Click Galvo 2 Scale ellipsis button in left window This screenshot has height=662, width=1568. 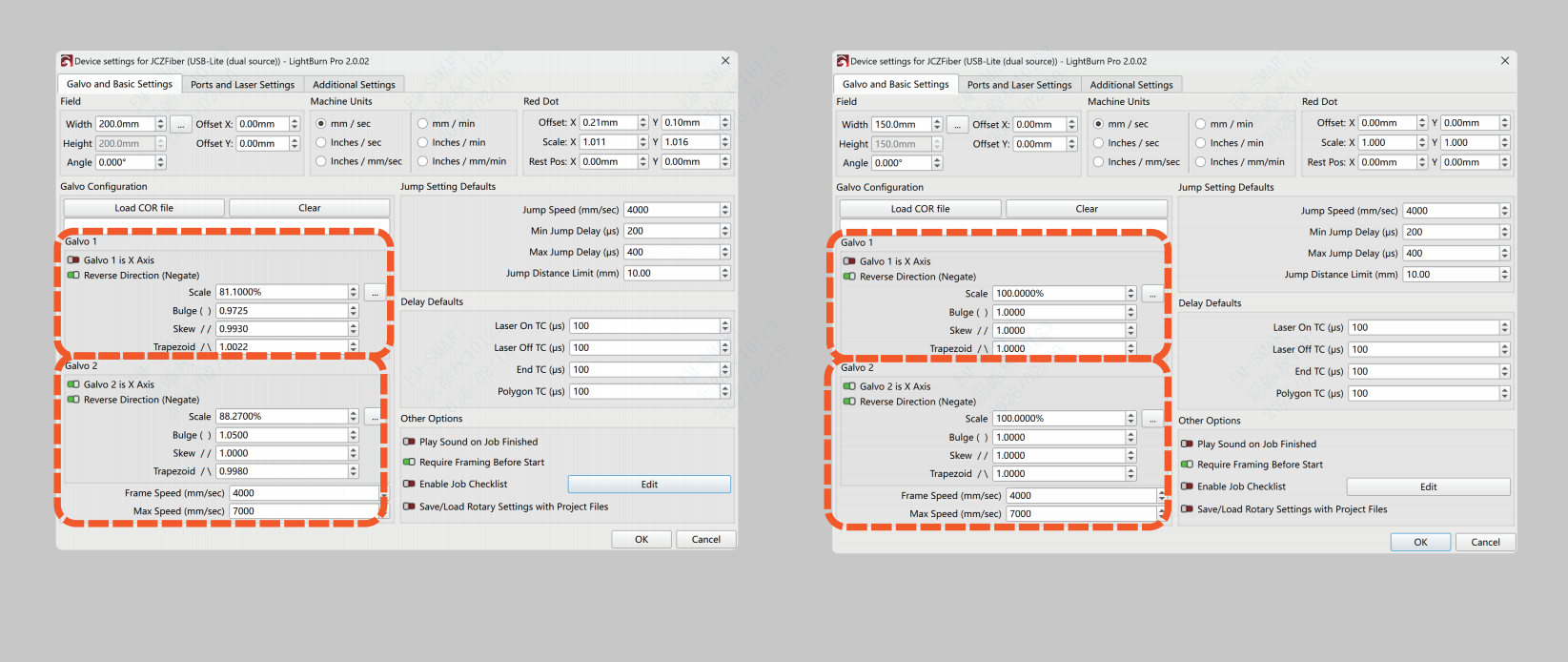point(375,417)
